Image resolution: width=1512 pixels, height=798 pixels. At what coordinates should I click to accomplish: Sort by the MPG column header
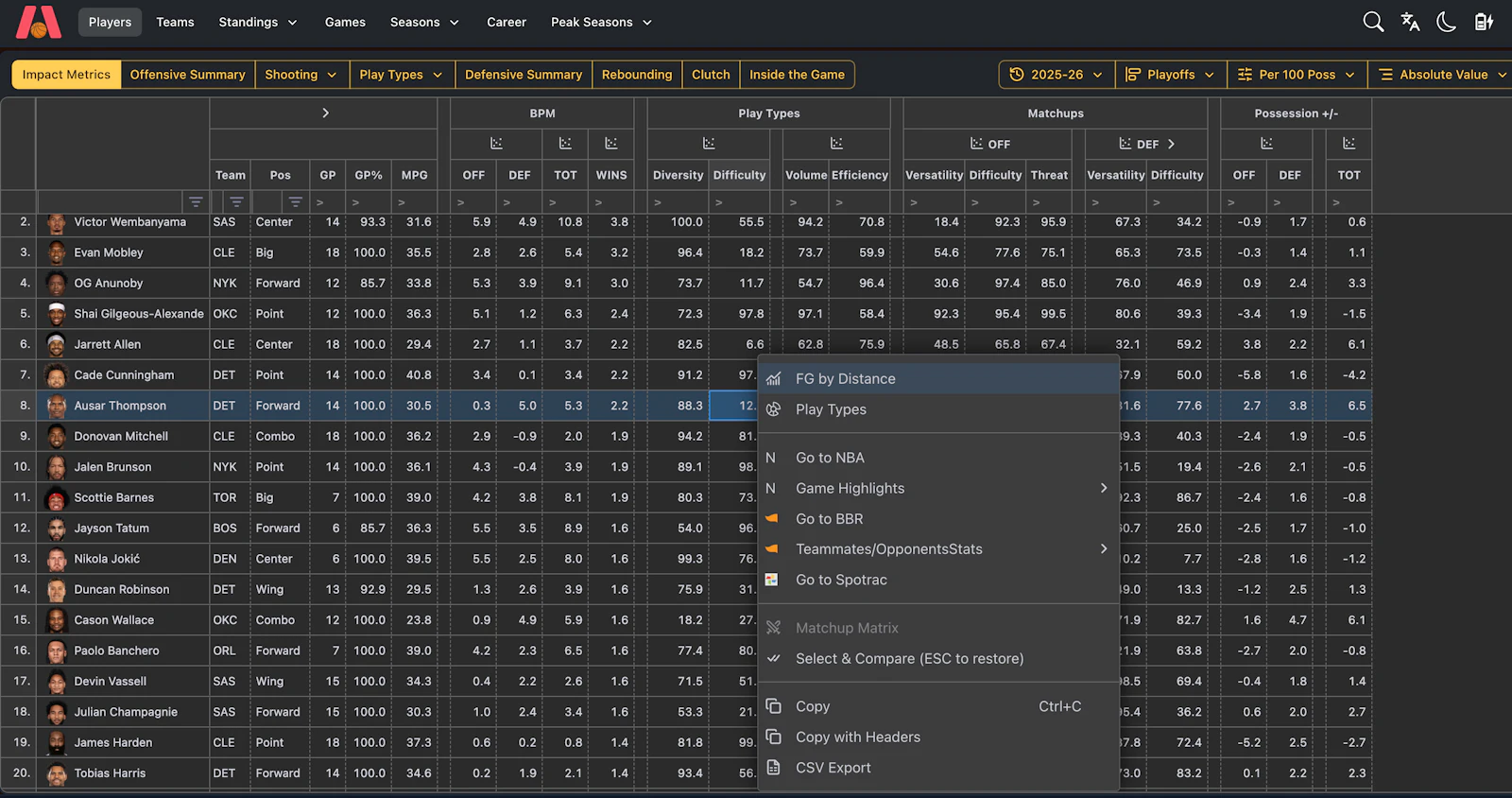(x=414, y=175)
